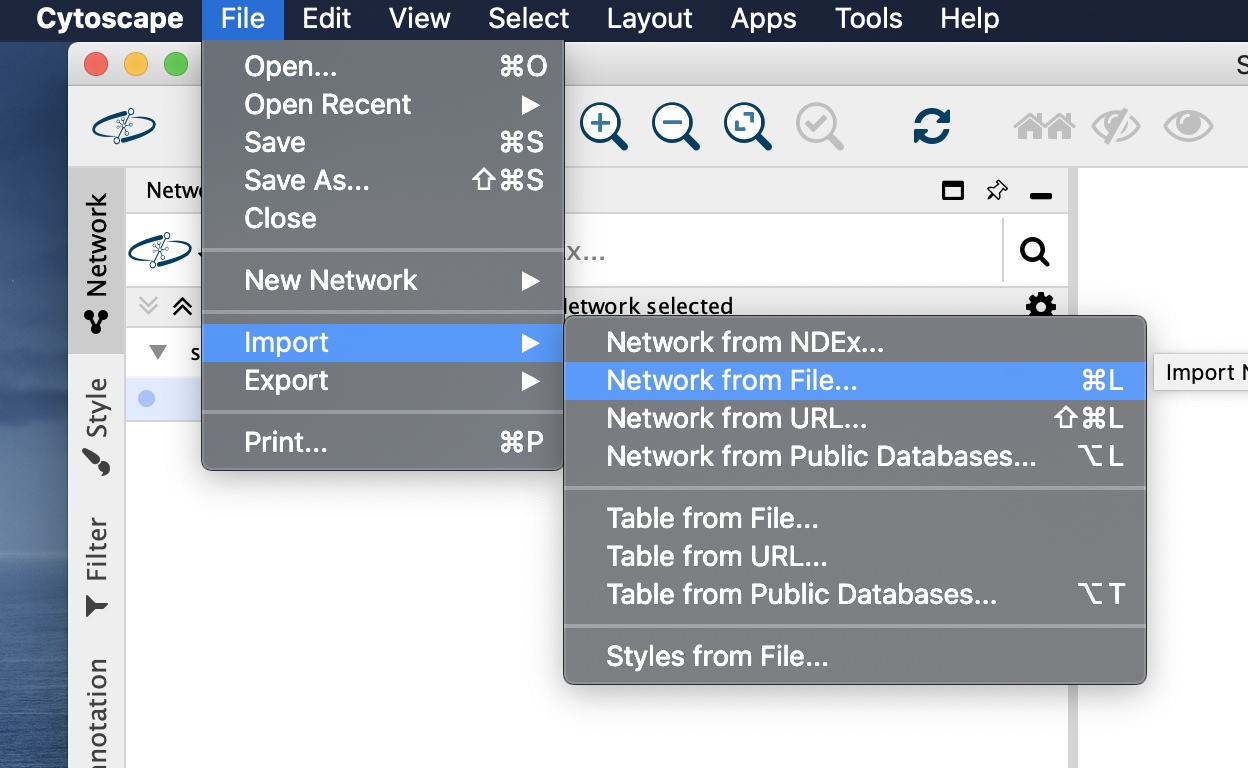
Task: Open the View menu
Action: click(x=419, y=19)
